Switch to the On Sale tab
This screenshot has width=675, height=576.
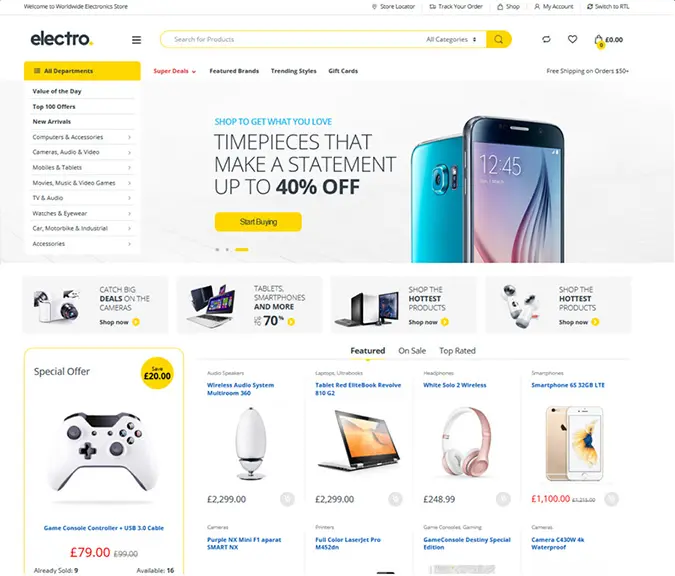[412, 351]
